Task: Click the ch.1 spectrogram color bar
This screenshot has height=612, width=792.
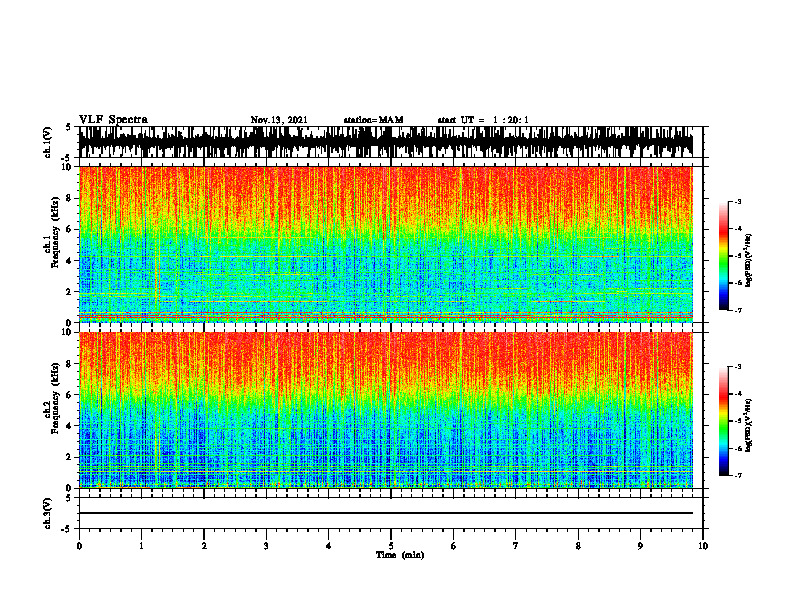Action: (723, 256)
